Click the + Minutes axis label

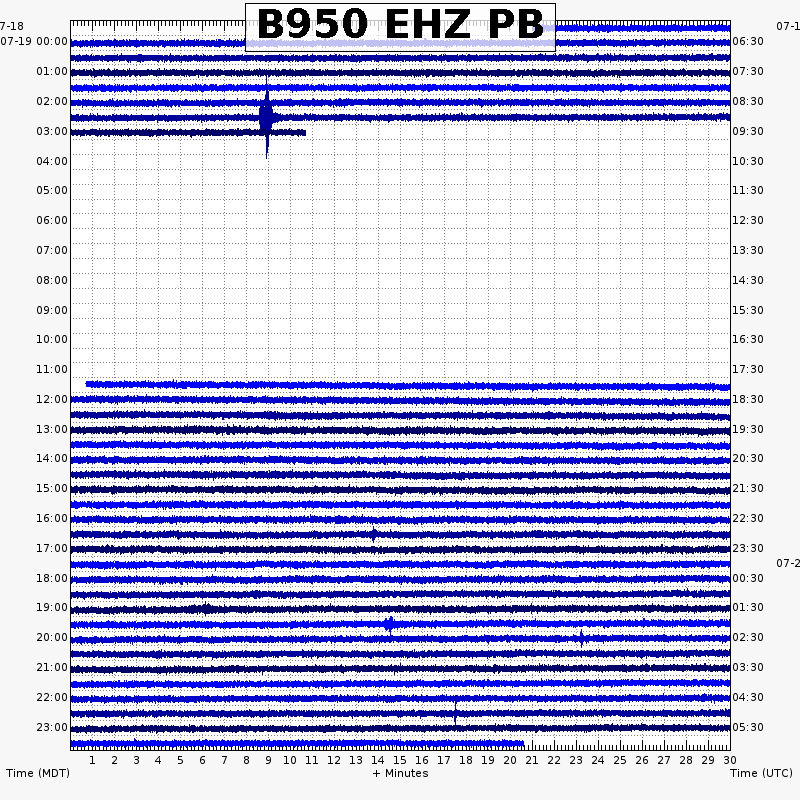(400, 773)
